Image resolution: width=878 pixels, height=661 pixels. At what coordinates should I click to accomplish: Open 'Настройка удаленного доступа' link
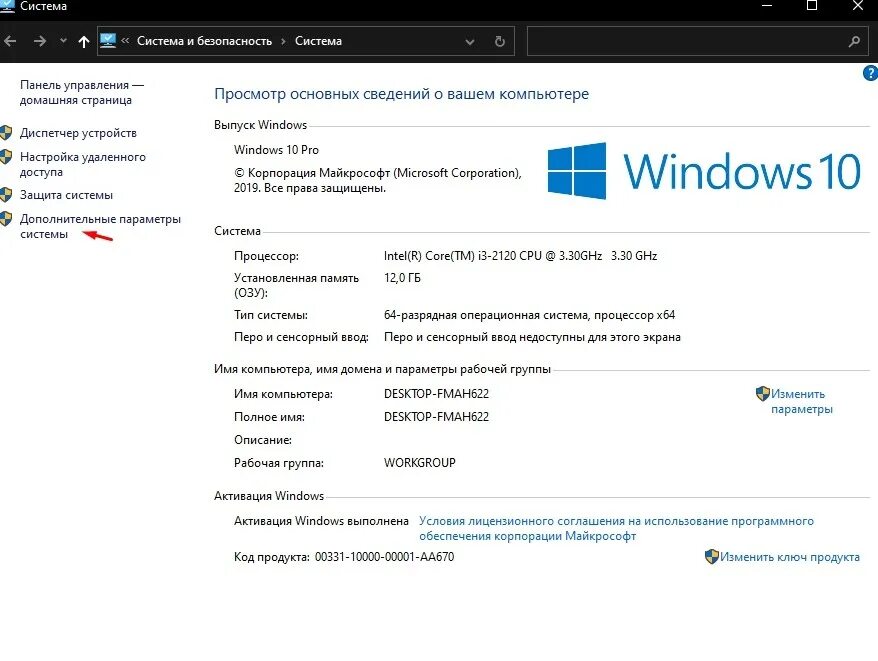[x=83, y=164]
